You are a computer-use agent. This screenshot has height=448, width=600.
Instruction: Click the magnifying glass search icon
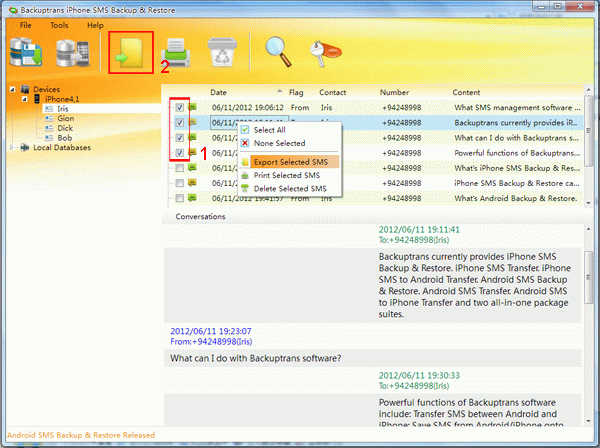pyautogui.click(x=278, y=52)
